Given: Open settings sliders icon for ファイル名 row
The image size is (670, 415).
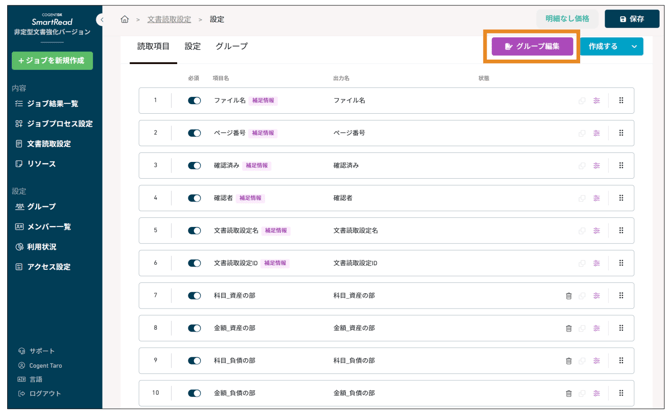Looking at the screenshot, I should [596, 101].
